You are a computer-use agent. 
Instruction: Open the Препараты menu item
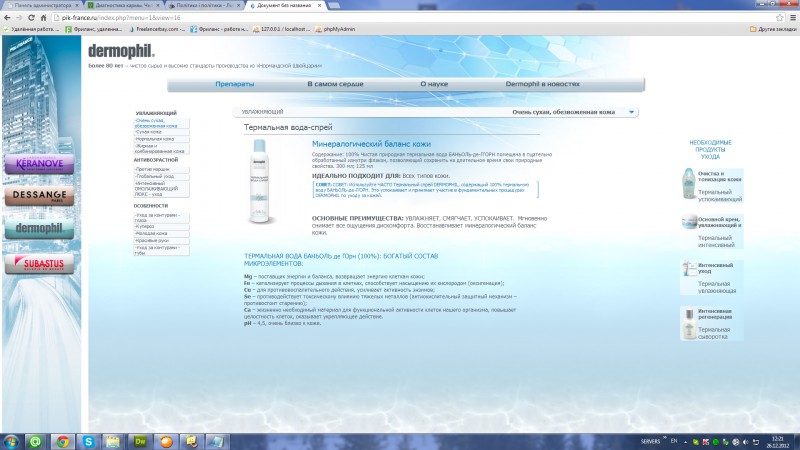coord(234,84)
